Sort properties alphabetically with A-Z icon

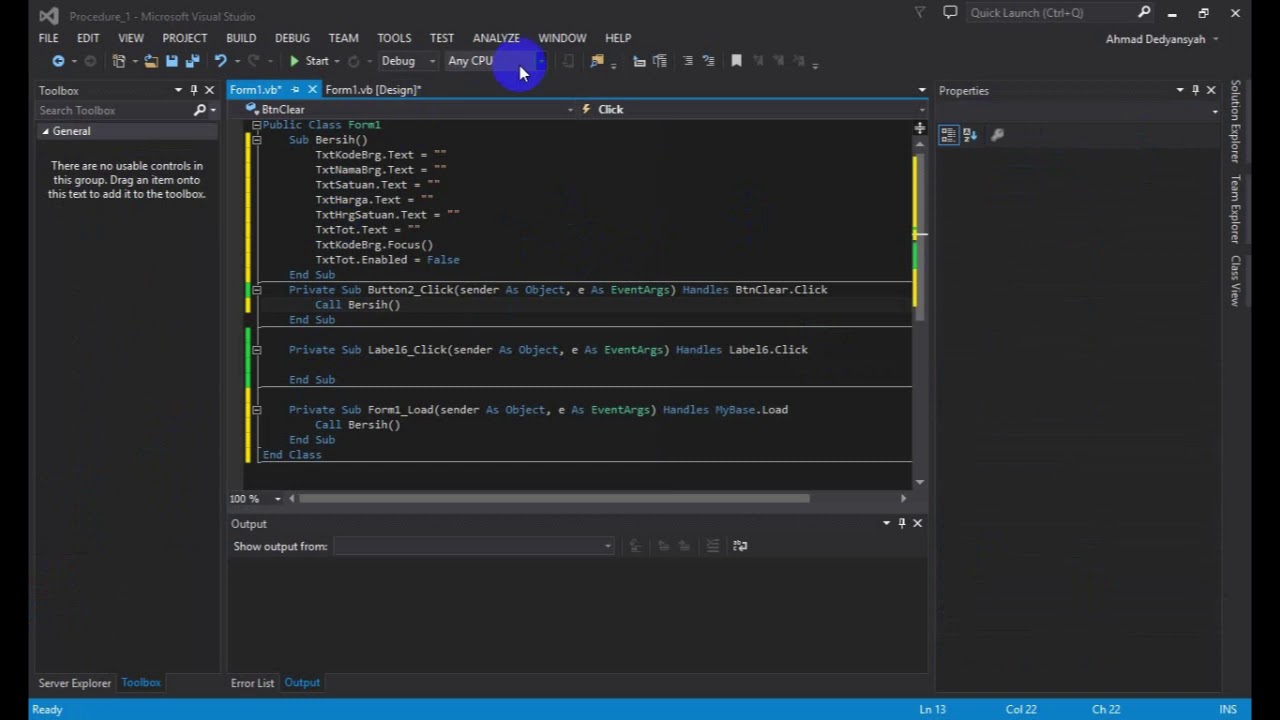click(969, 135)
